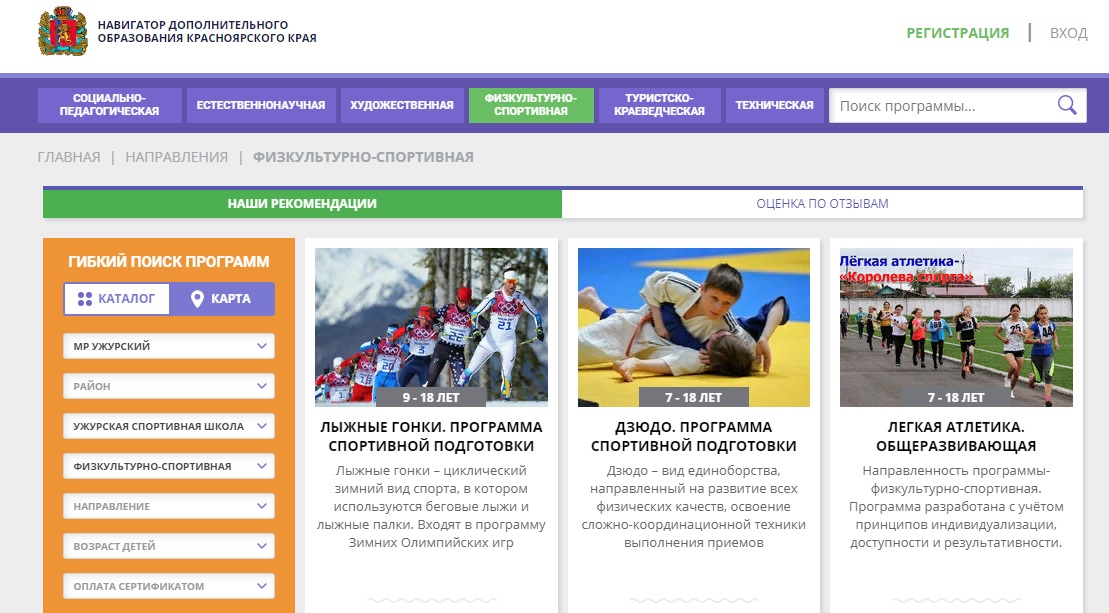The image size is (1109, 613).
Task: Switch to Карта map view
Action: [x=221, y=298]
